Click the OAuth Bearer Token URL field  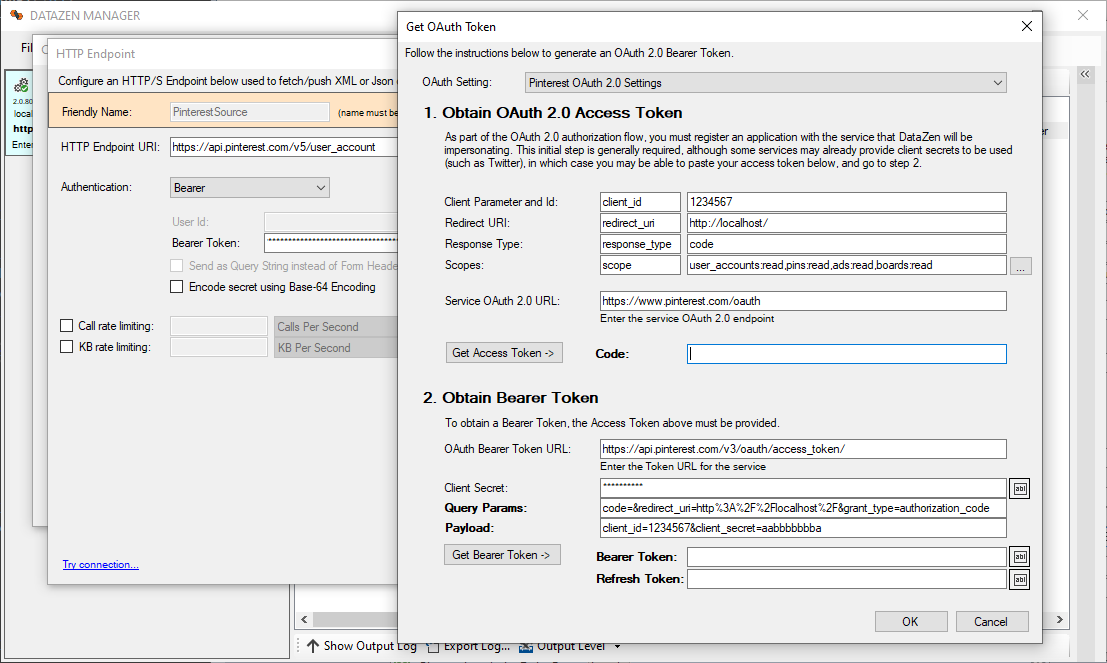click(803, 449)
